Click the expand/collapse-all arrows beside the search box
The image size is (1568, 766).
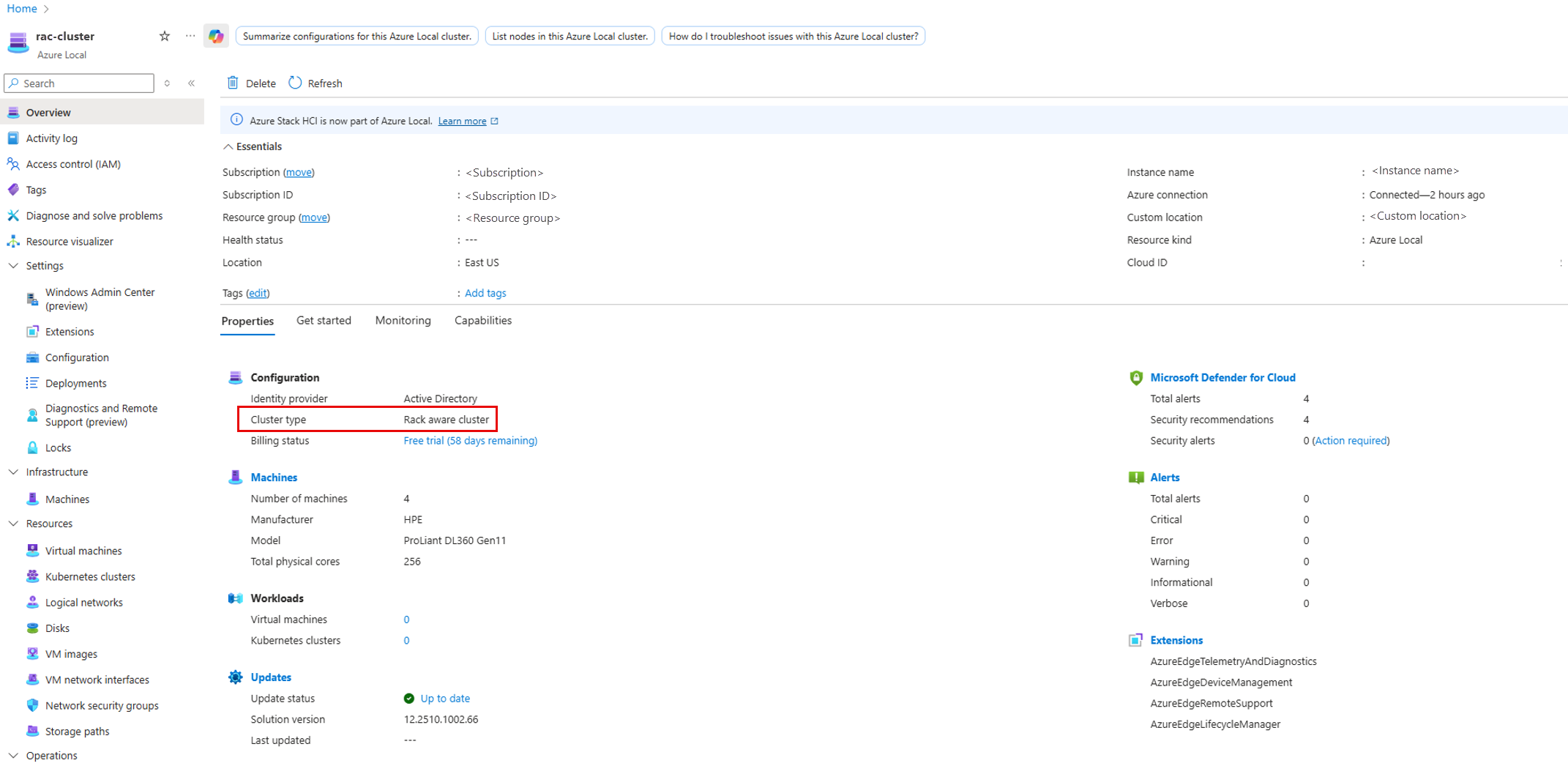click(x=168, y=83)
